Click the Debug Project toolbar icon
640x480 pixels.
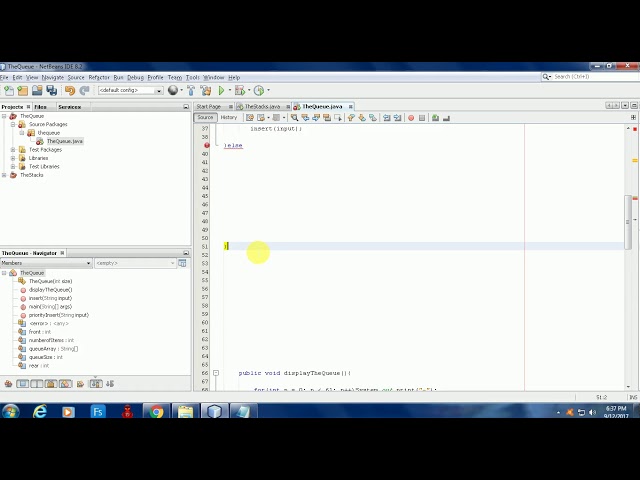click(240, 91)
